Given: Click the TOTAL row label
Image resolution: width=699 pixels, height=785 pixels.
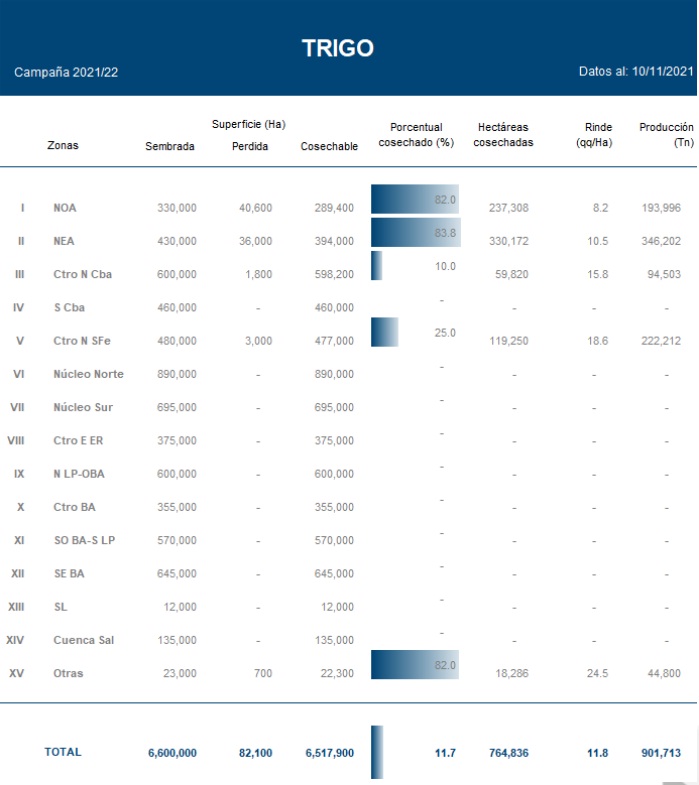Looking at the screenshot, I should (63, 752).
